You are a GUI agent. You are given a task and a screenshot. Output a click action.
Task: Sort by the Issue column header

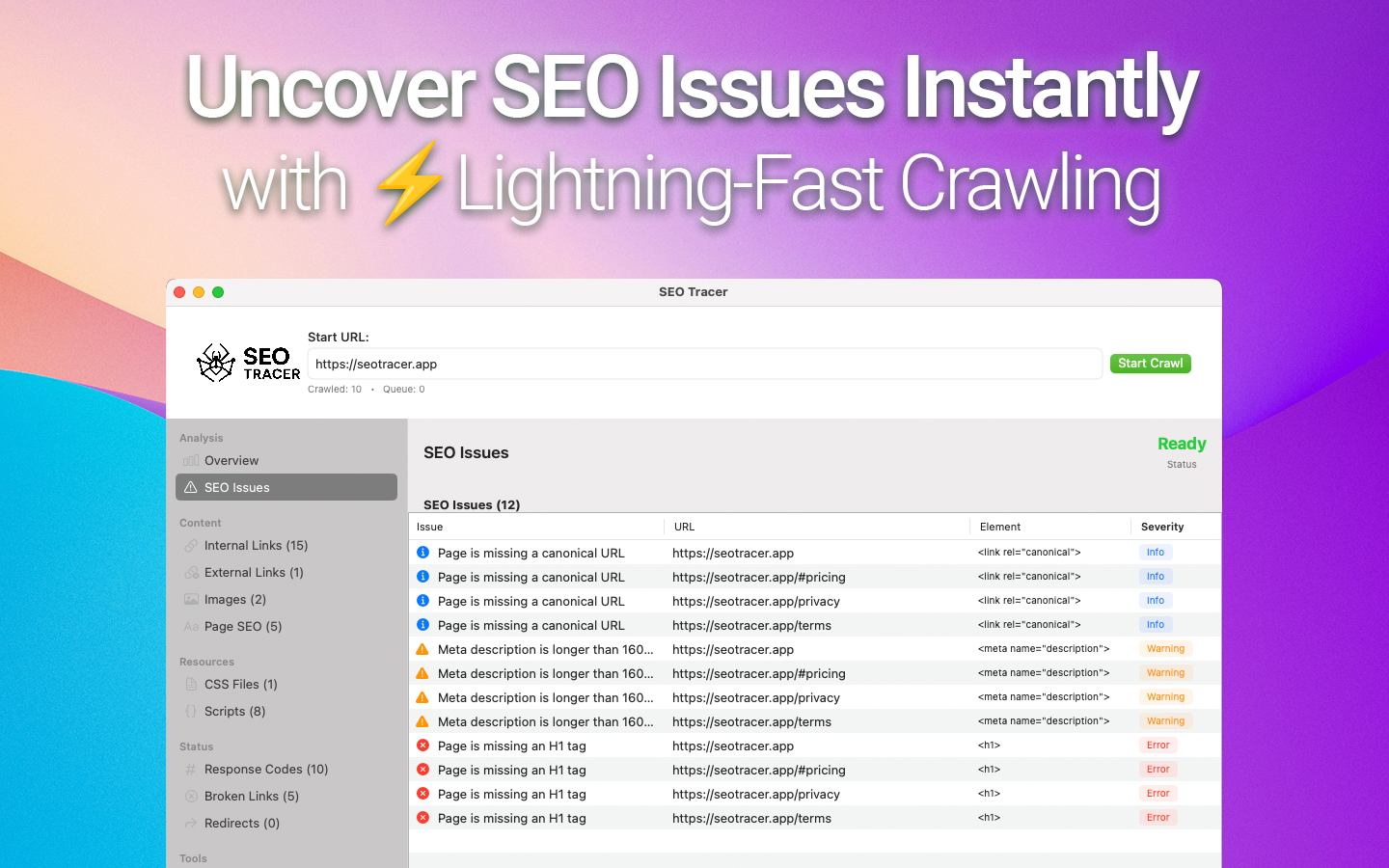(536, 527)
